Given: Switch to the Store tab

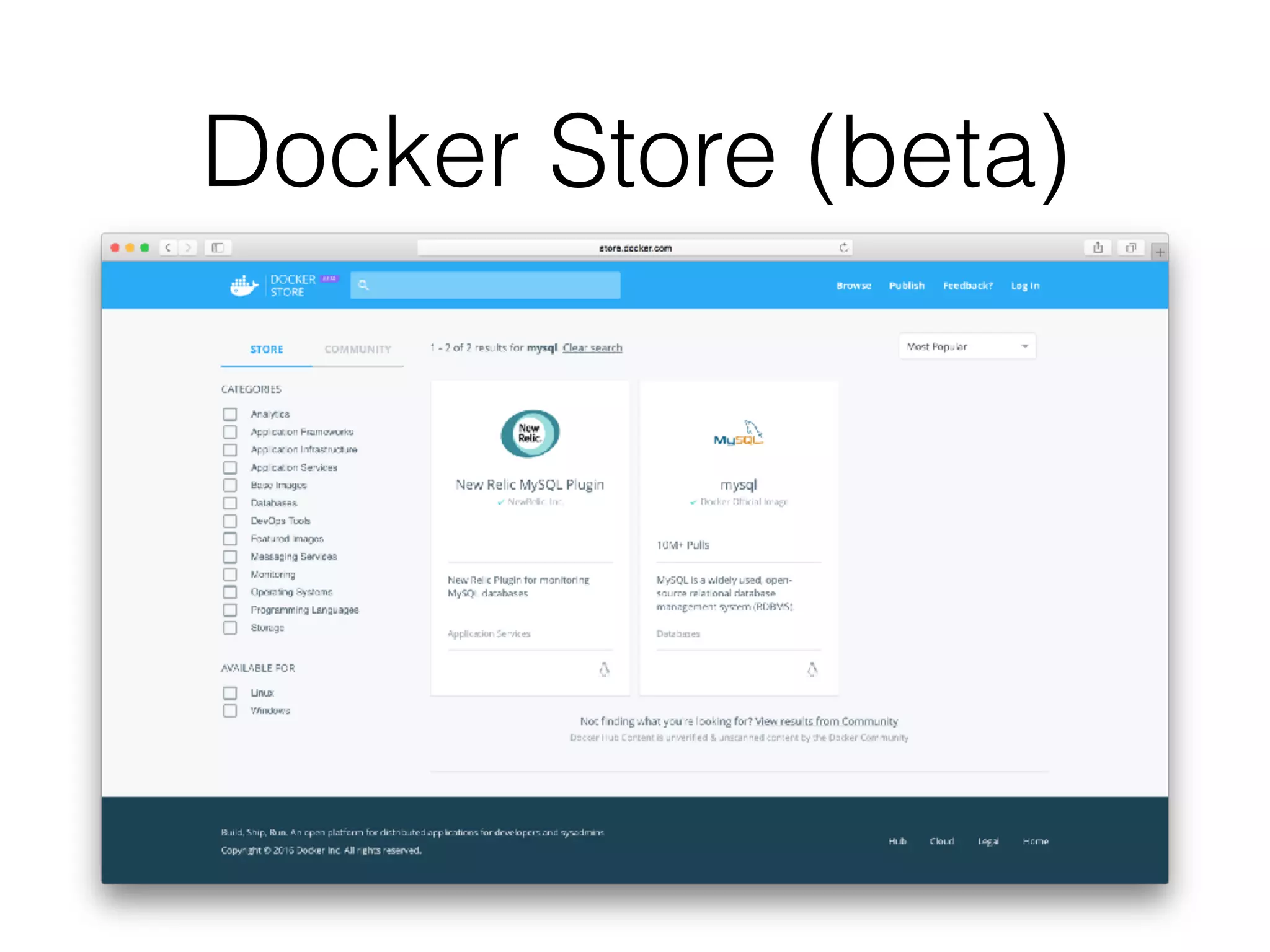Looking at the screenshot, I should (x=267, y=350).
